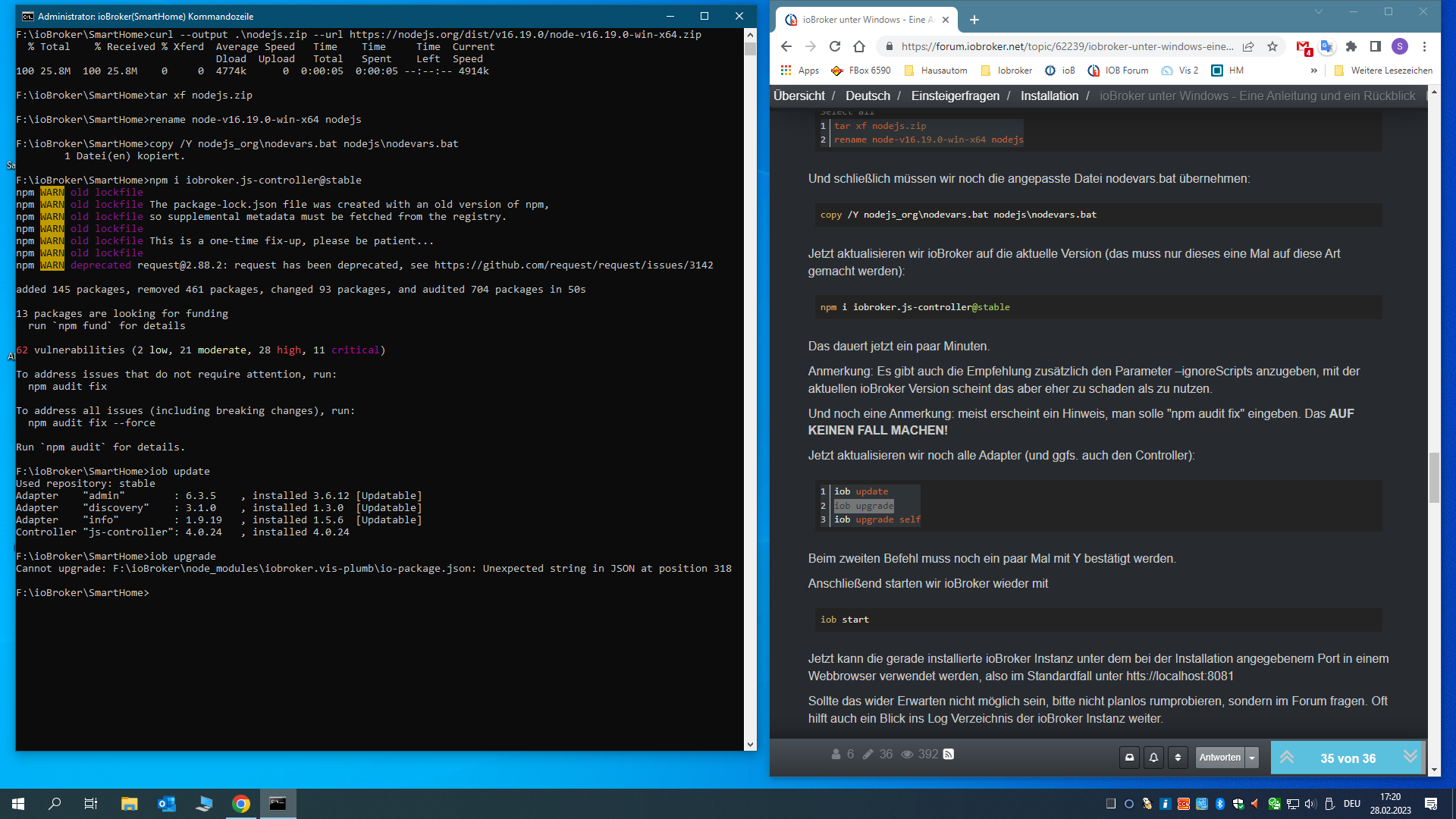Switch to the Command Prompt taskbar button

click(278, 804)
